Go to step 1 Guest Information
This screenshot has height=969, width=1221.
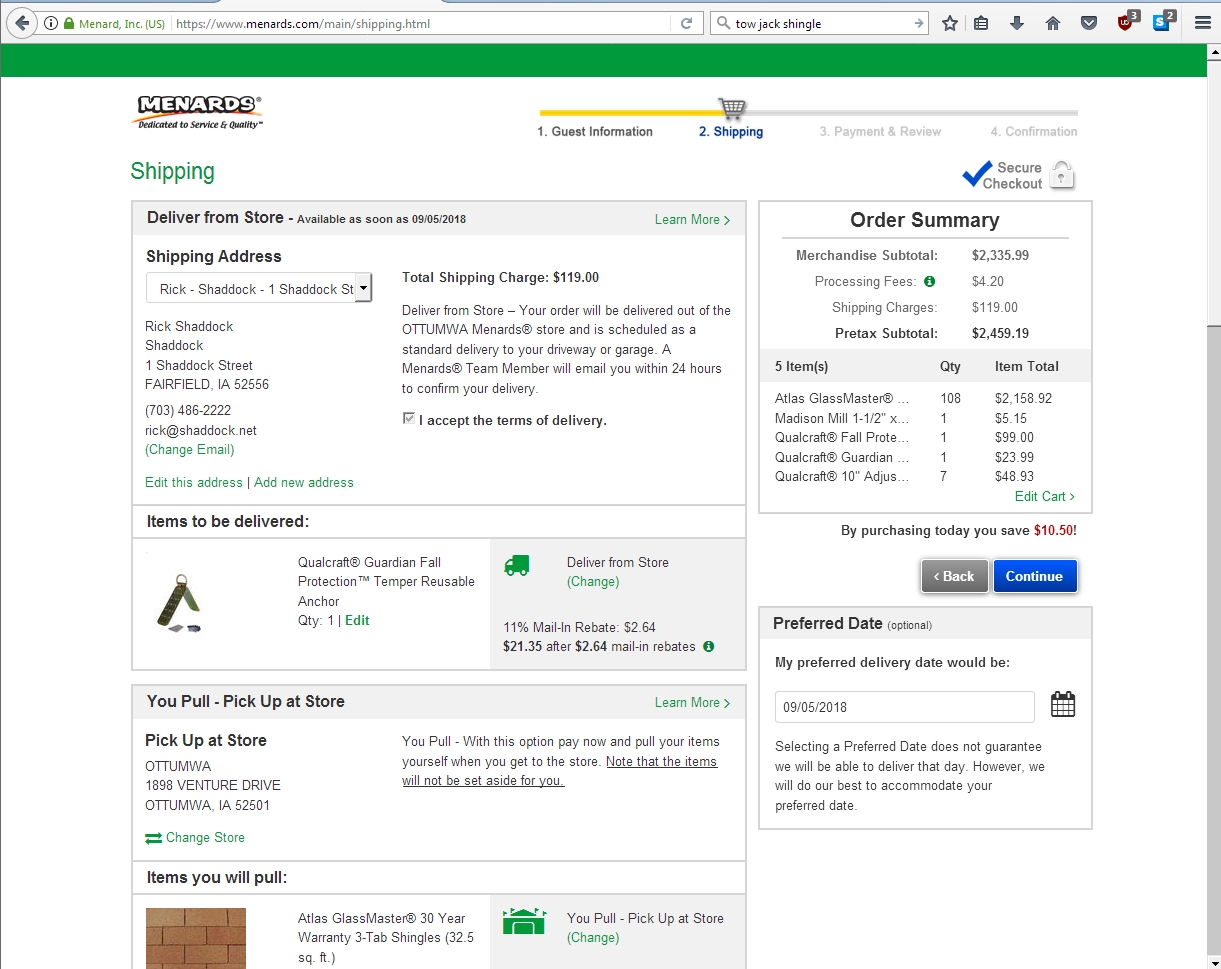pos(595,131)
